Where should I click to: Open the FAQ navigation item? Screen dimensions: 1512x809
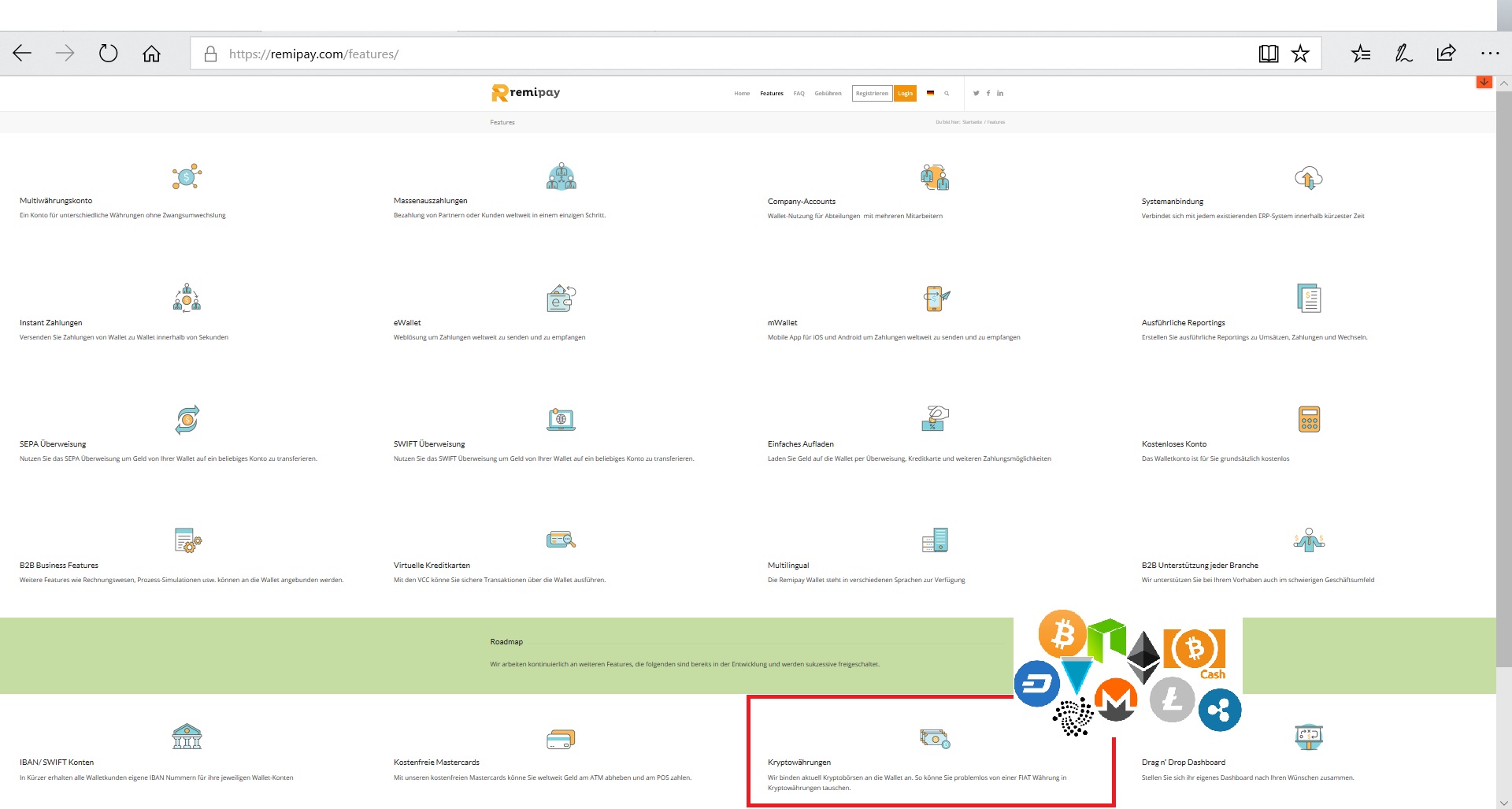(x=799, y=93)
